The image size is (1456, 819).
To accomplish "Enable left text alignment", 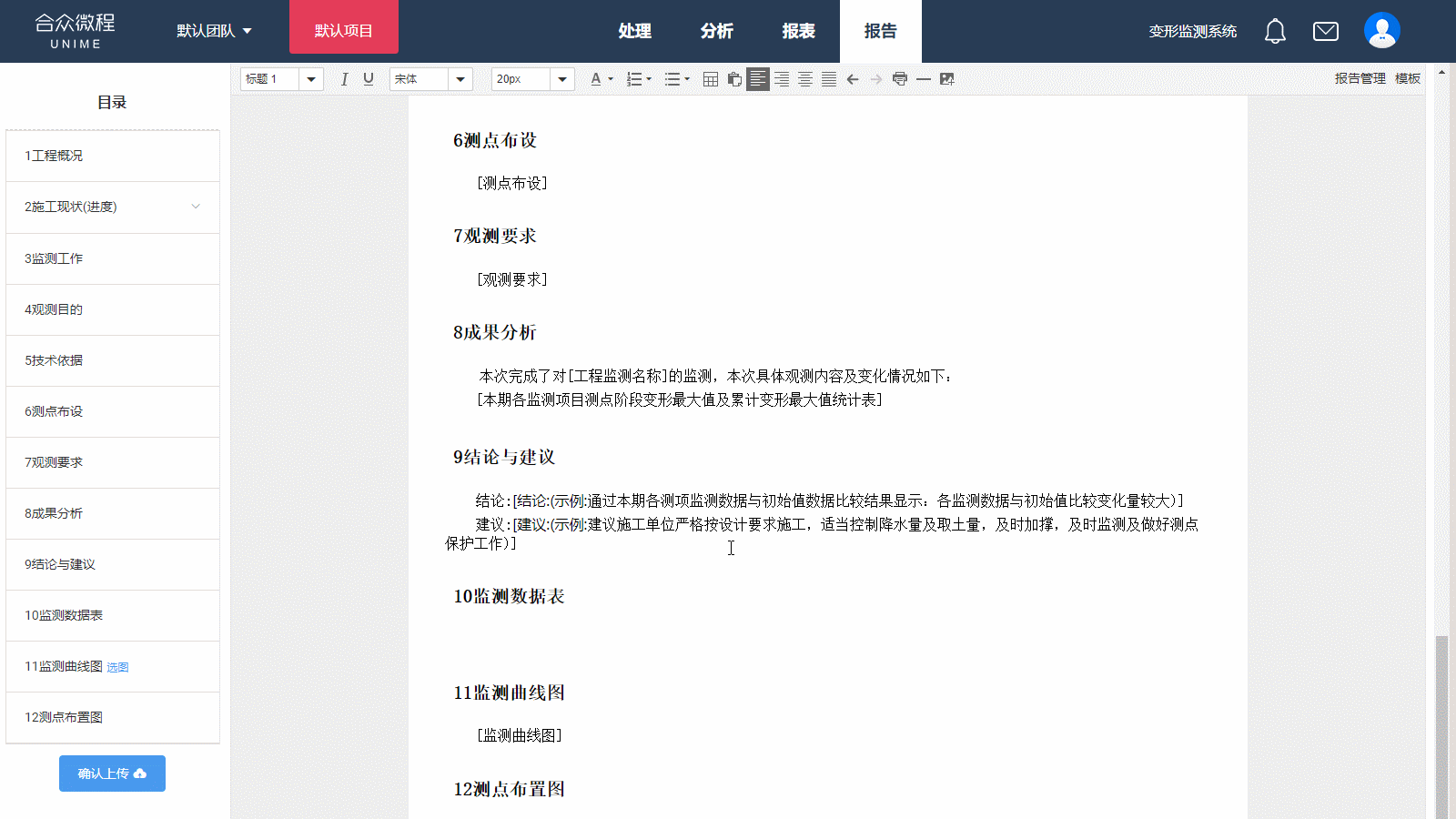I will tap(757, 79).
